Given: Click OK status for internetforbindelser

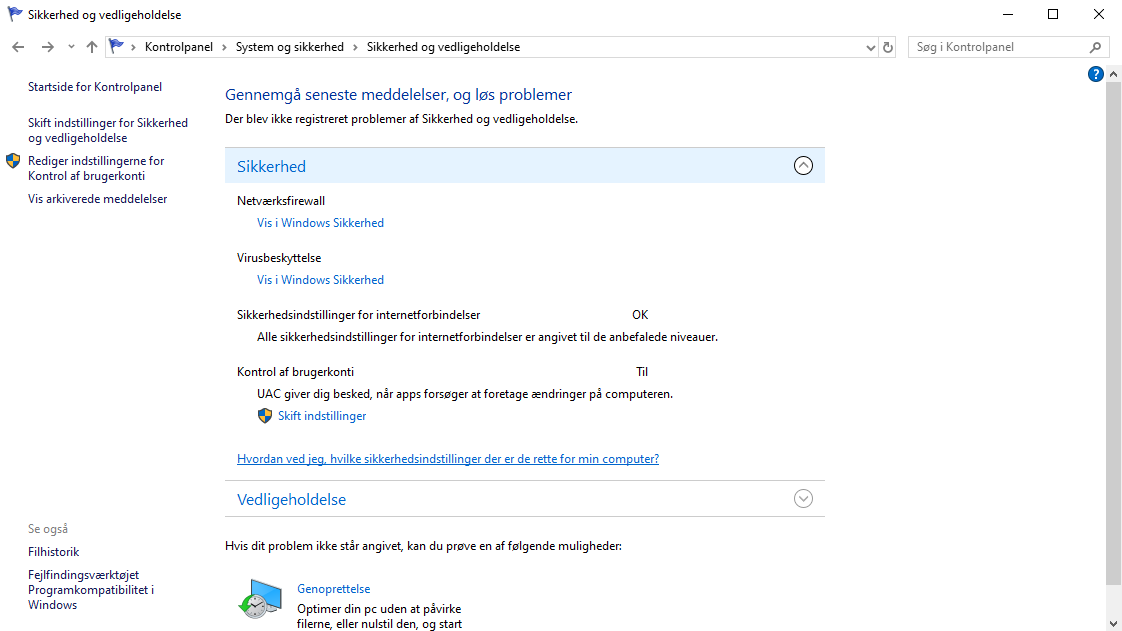Looking at the screenshot, I should (x=640, y=315).
